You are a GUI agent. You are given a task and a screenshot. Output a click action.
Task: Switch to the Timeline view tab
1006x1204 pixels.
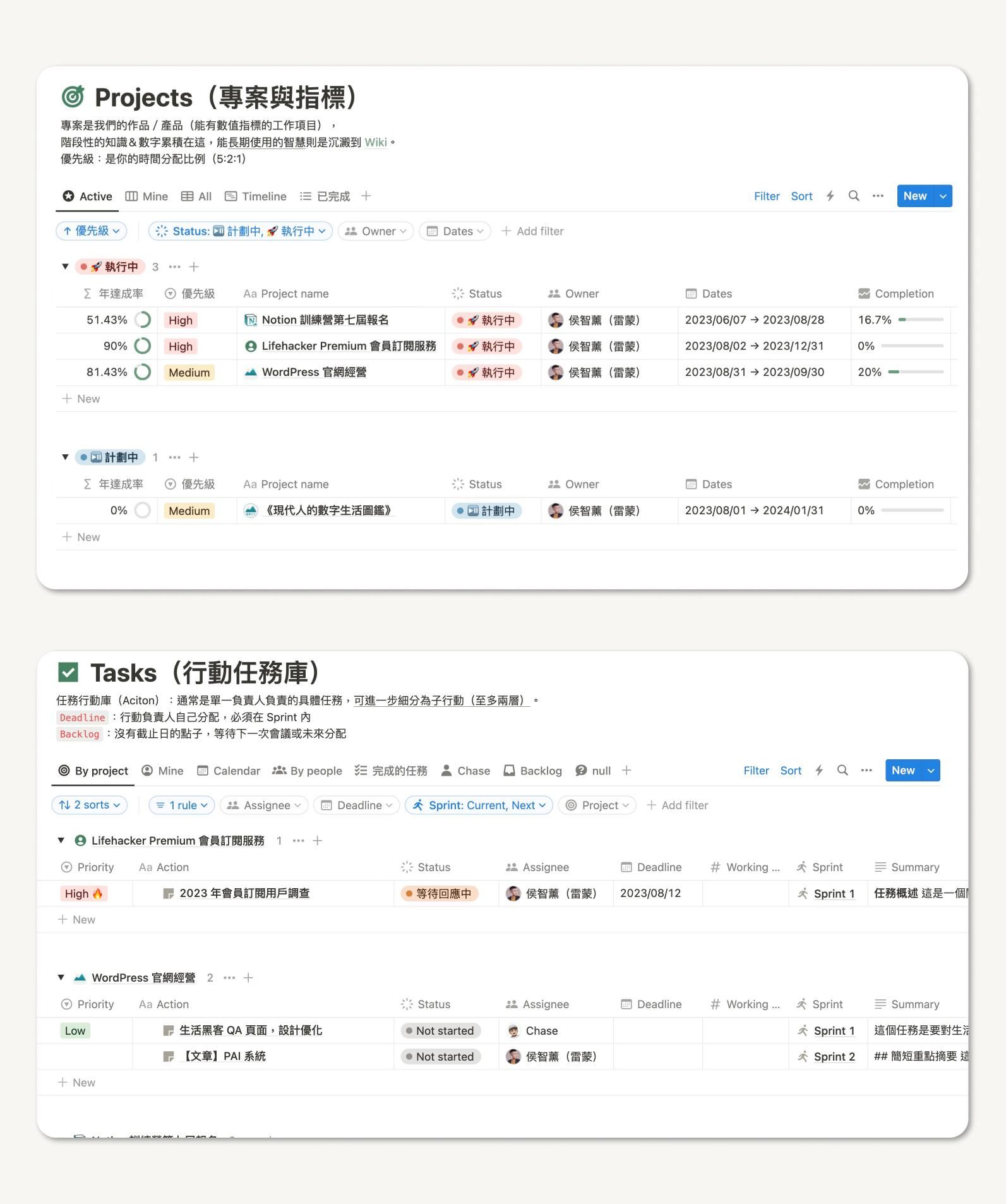256,196
